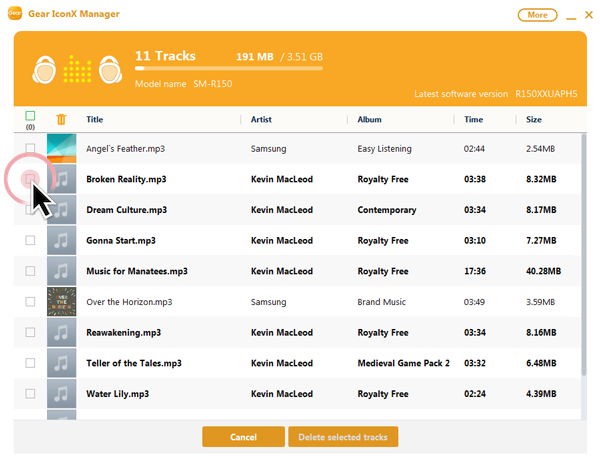Click the 2.54MB size value
600x466 pixels.
[x=540, y=149]
